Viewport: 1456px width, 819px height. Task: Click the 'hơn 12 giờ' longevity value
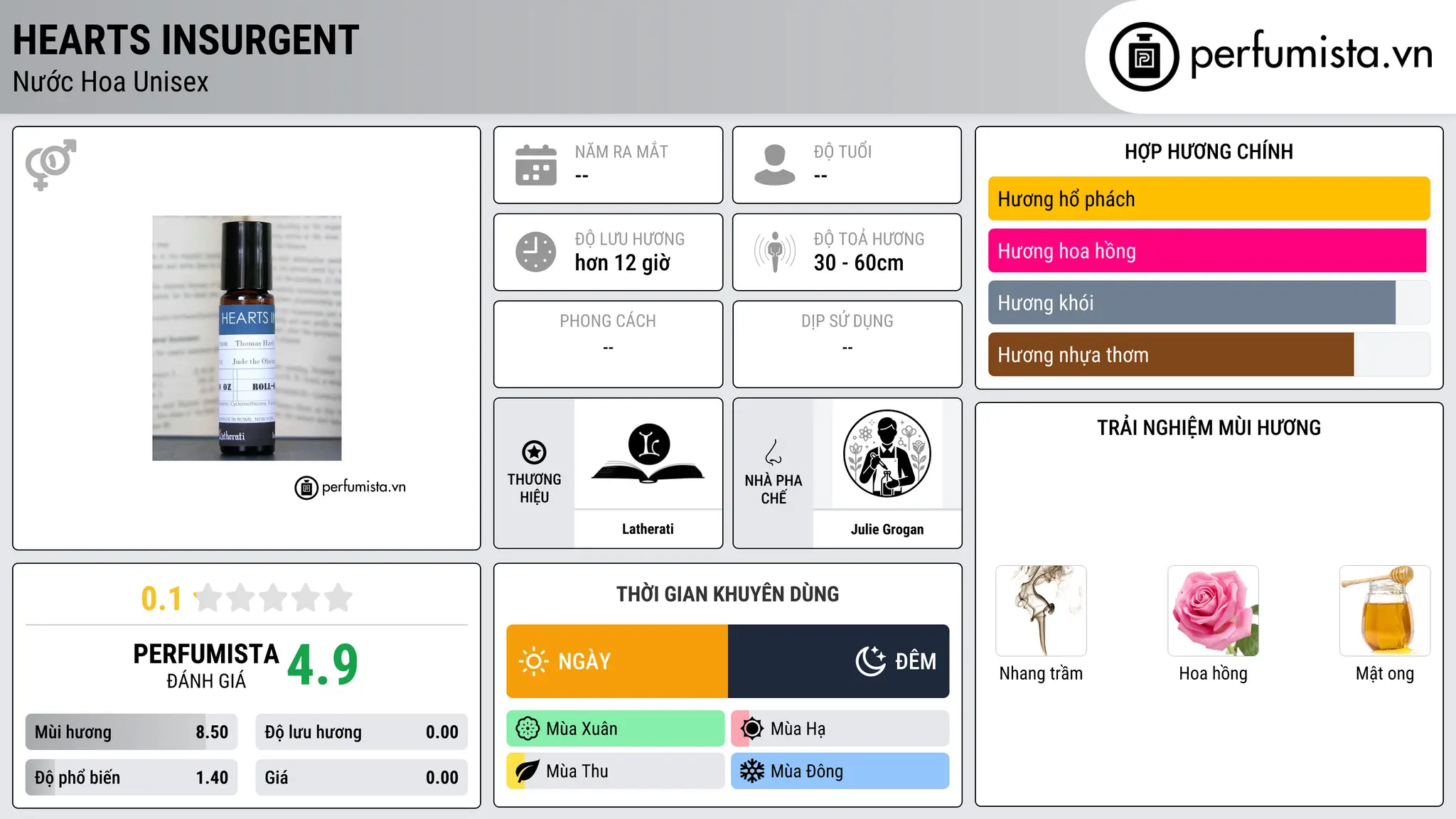pyautogui.click(x=622, y=263)
